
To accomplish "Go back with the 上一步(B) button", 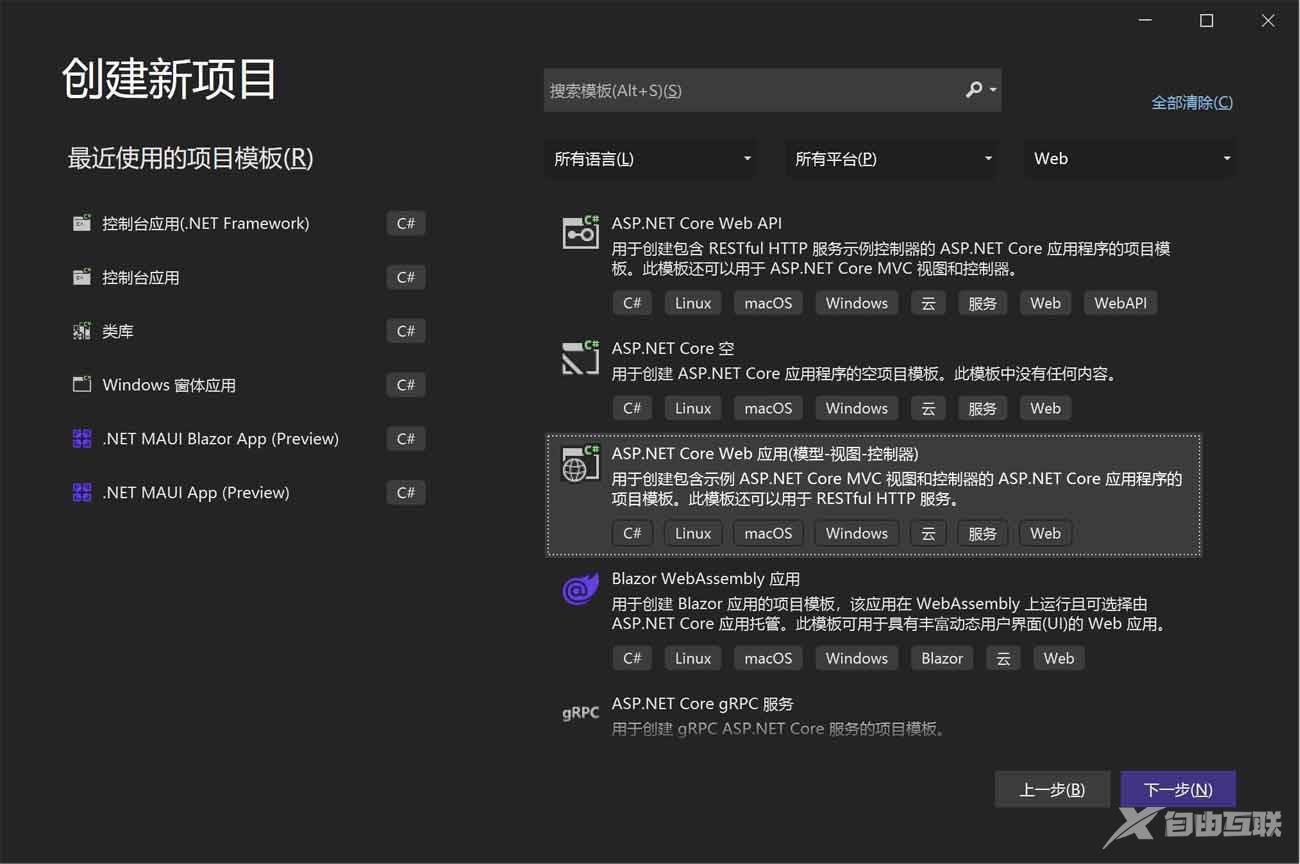I will [1052, 789].
